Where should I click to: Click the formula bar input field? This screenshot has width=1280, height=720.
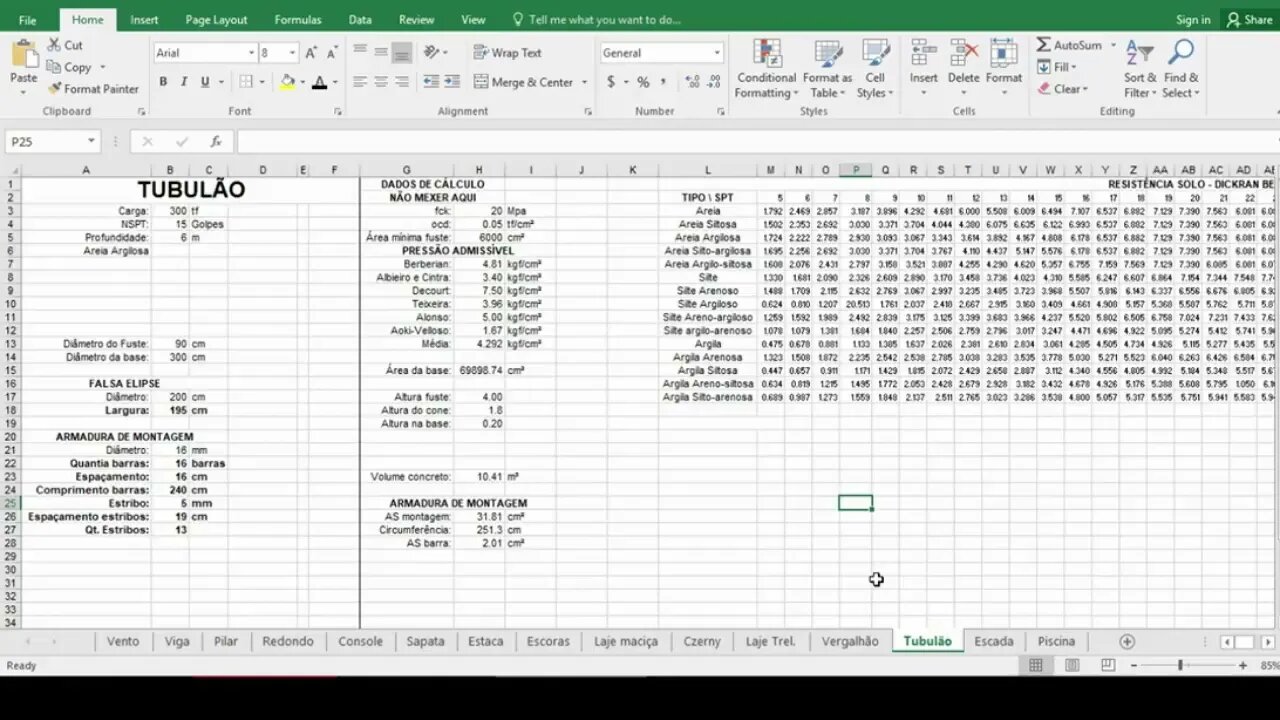757,142
